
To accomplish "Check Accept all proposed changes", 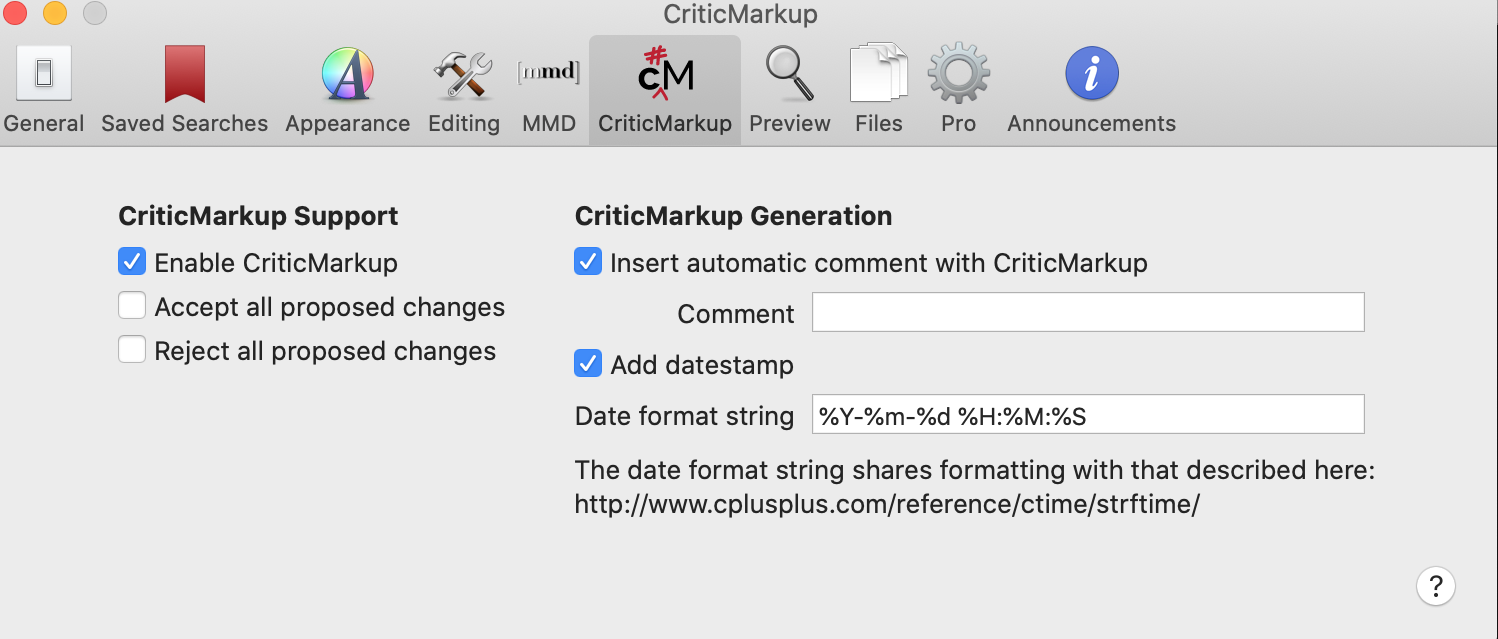I will (132, 306).
